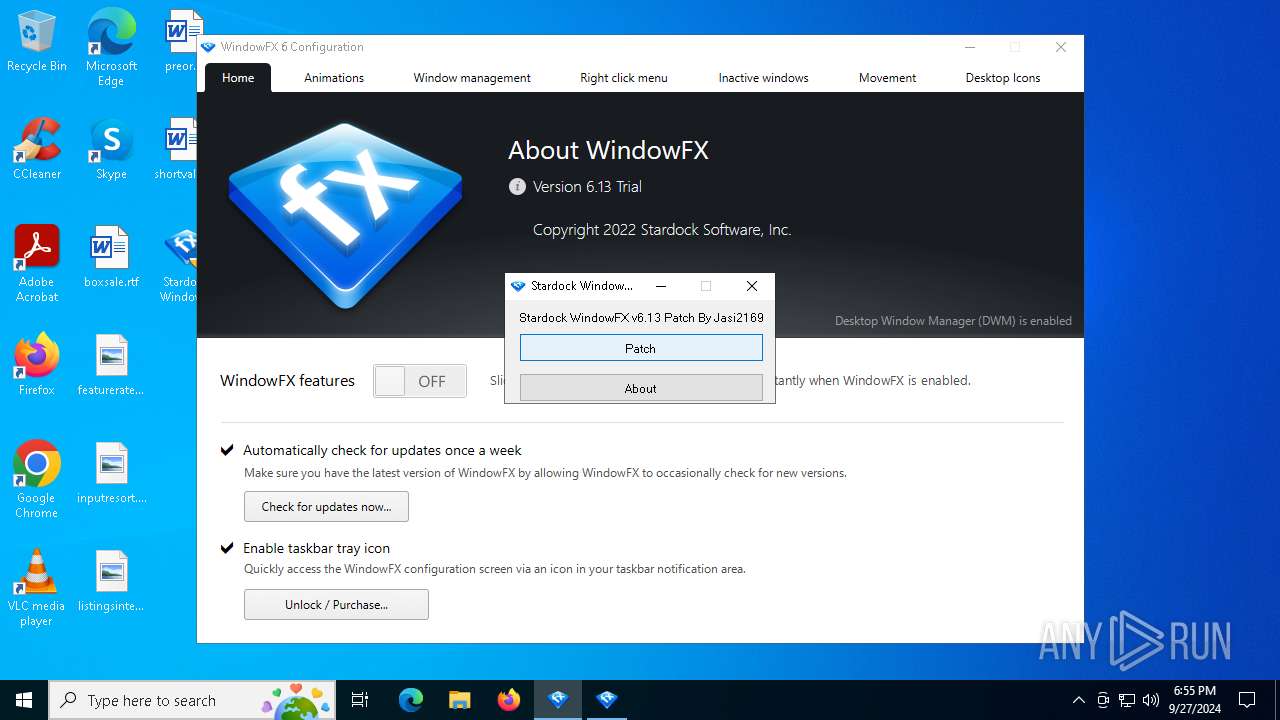This screenshot has height=720, width=1280.
Task: Click the About button in patcher
Action: click(x=641, y=388)
